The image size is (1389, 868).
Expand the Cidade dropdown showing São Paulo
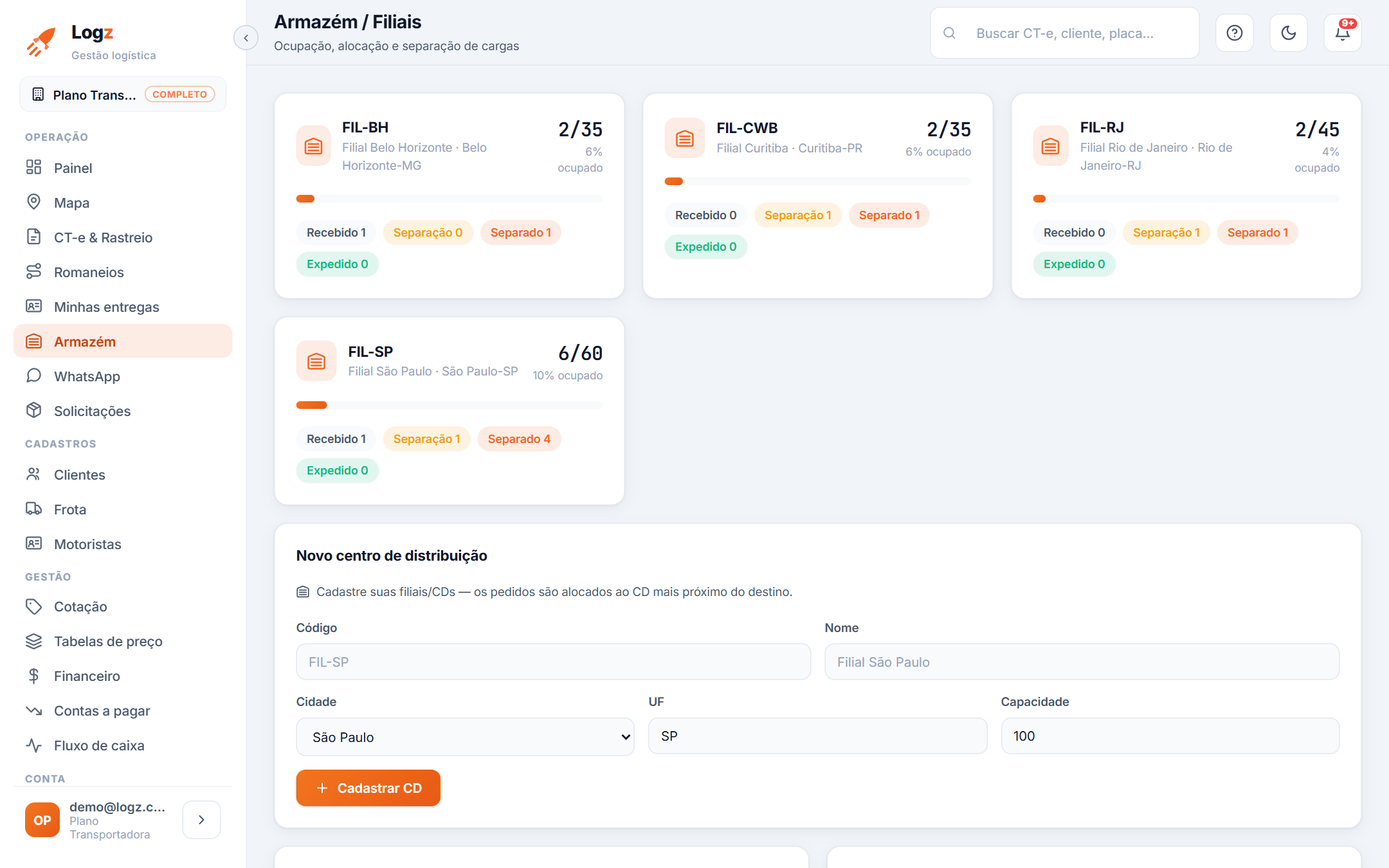pos(465,737)
